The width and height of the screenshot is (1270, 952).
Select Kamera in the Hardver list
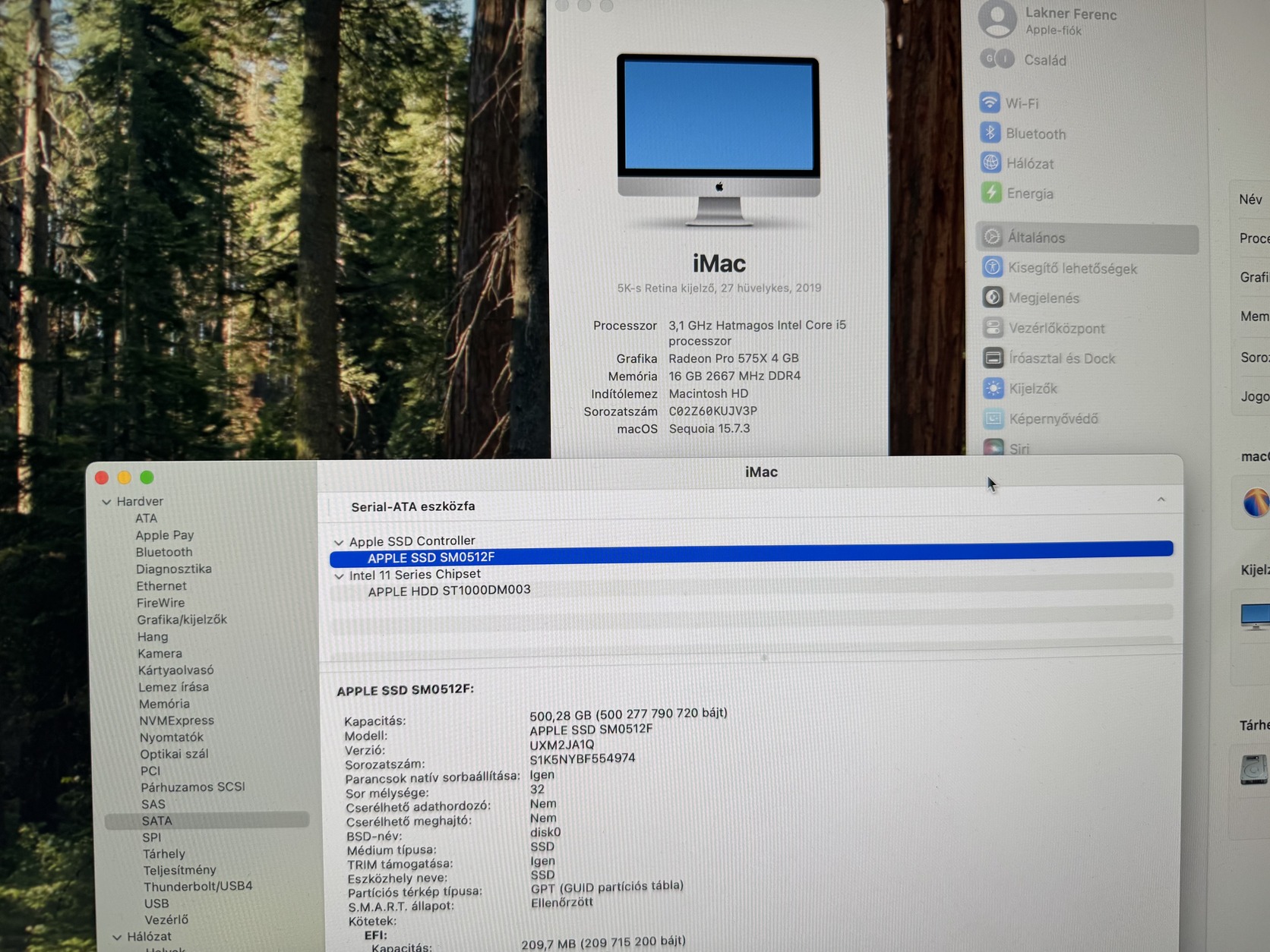160,653
